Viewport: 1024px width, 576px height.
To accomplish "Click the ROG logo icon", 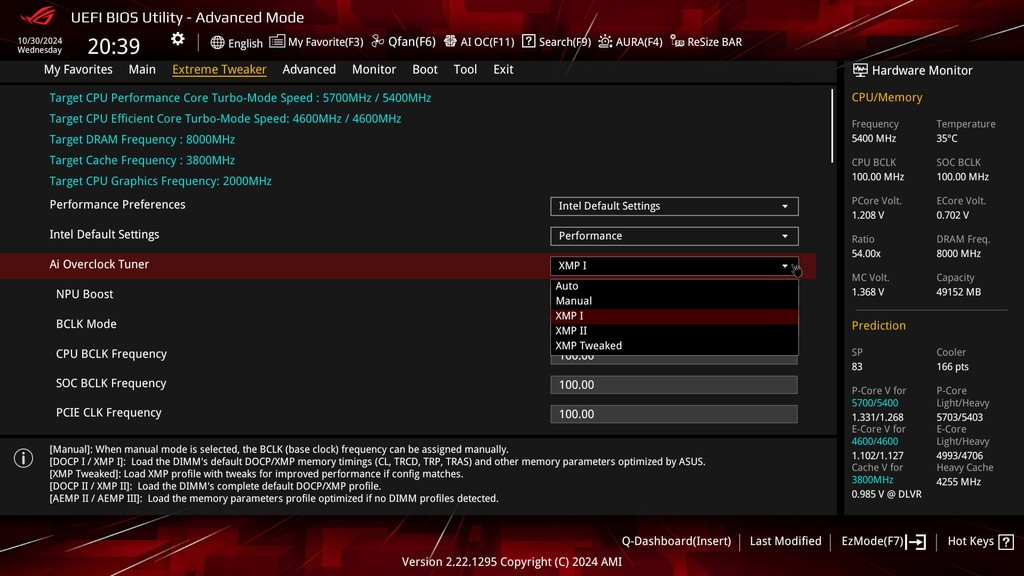I will (x=38, y=16).
